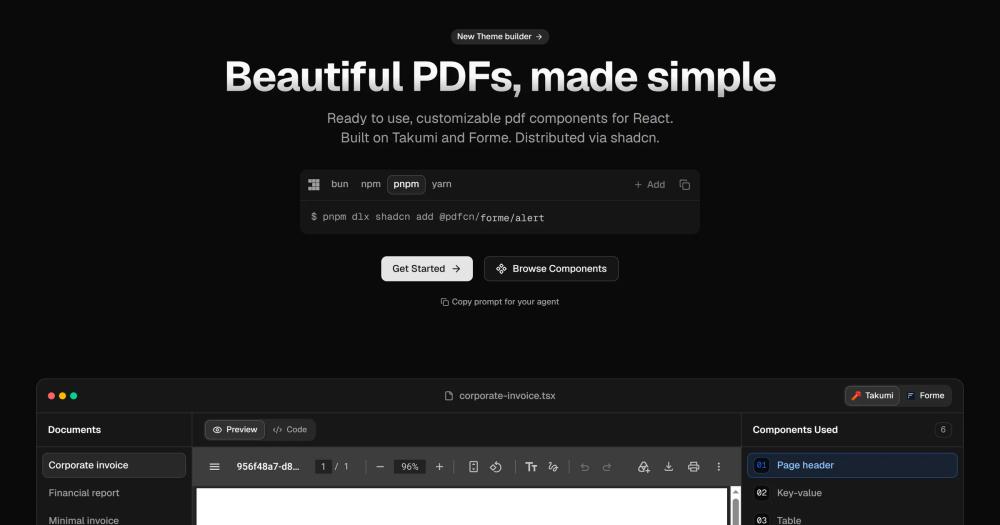Click the red window dot
The height and width of the screenshot is (525, 1000).
click(x=51, y=396)
